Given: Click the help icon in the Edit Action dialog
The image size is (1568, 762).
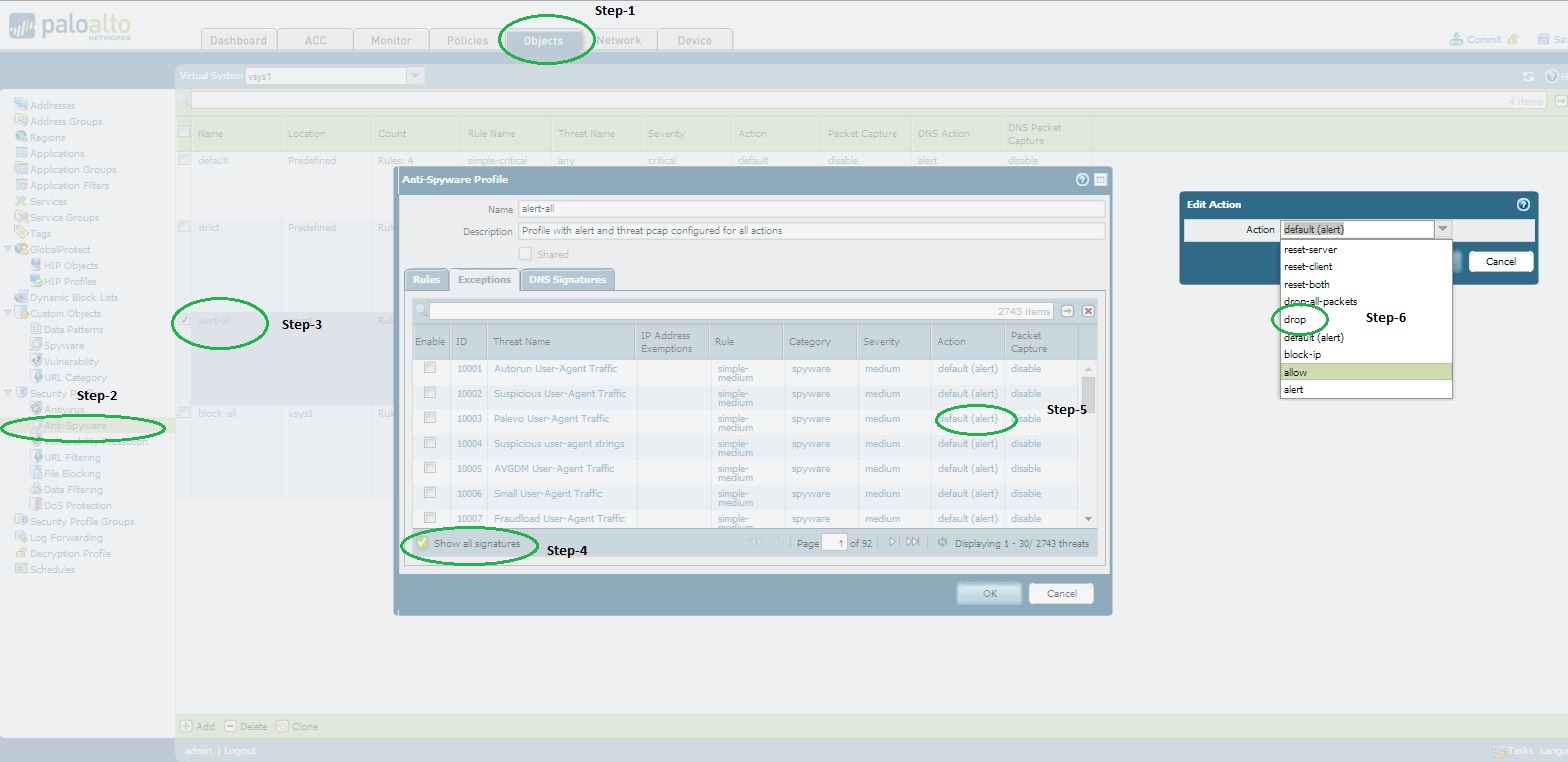Looking at the screenshot, I should [1523, 204].
